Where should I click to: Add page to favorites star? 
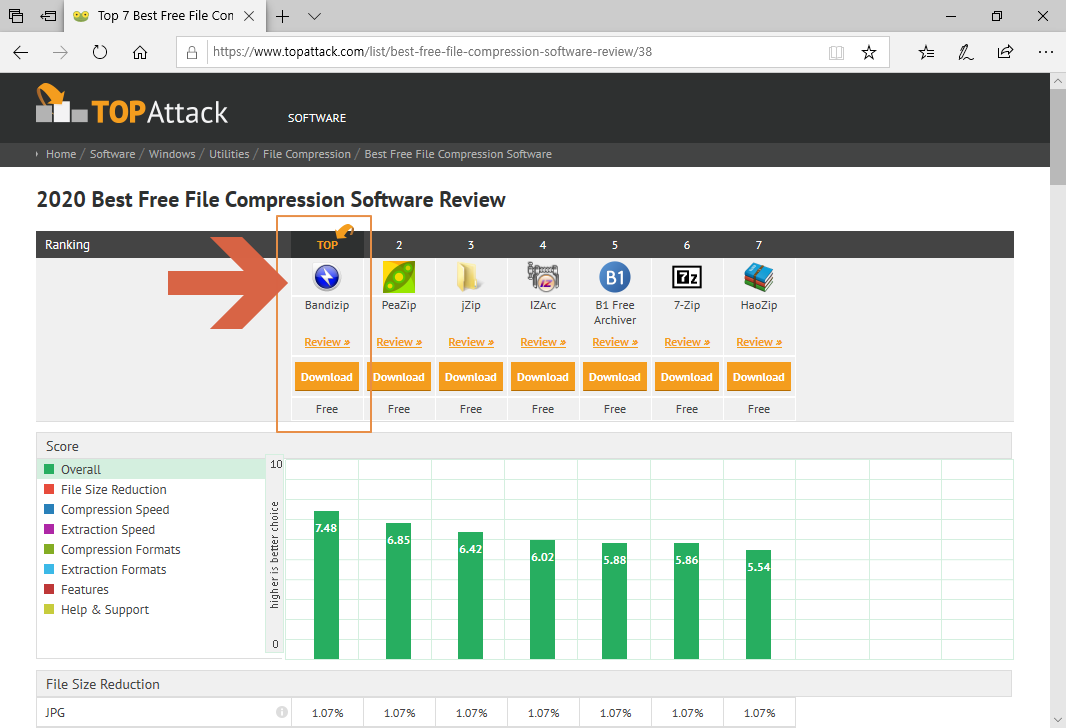point(869,52)
